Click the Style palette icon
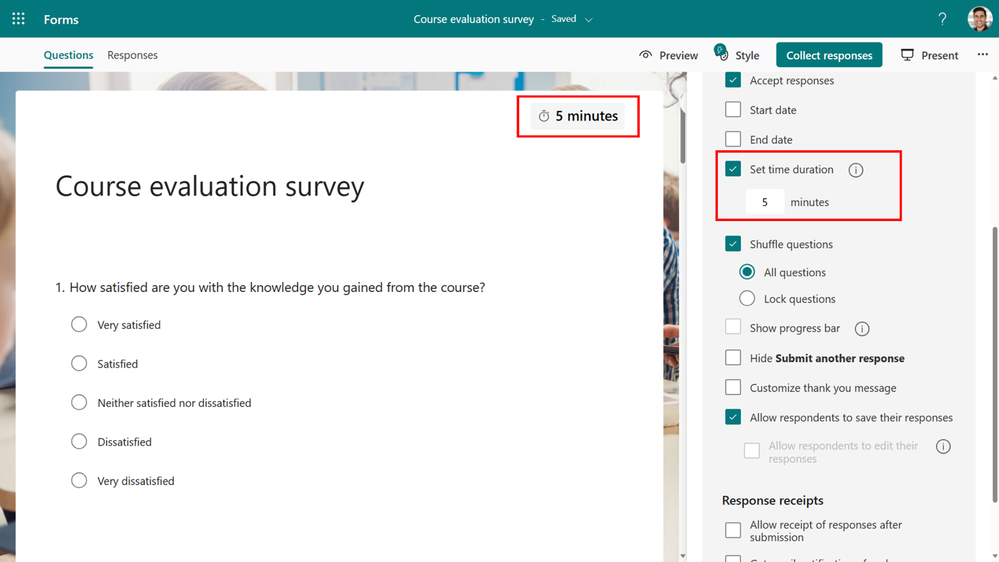This screenshot has height=562, width=999. coord(721,53)
